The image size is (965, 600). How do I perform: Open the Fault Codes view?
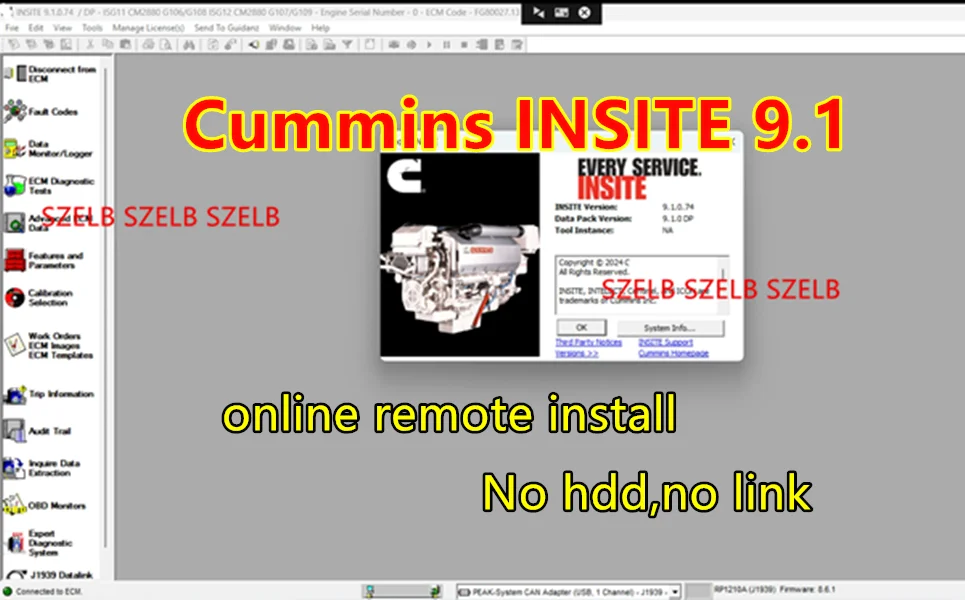click(41, 111)
